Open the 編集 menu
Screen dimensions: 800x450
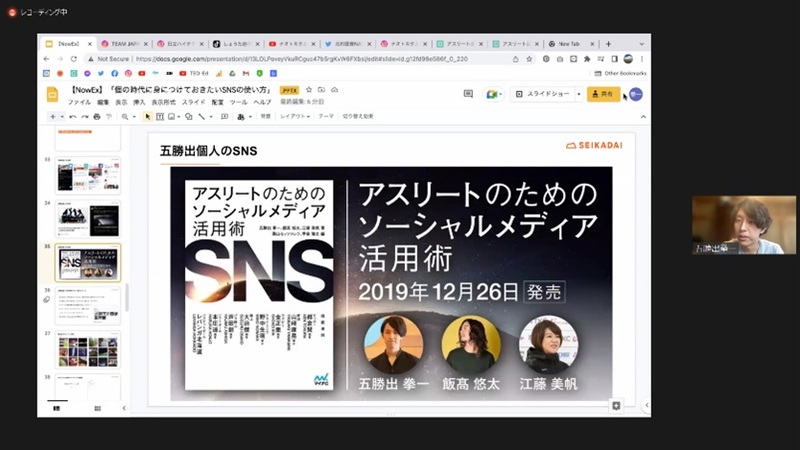(x=103, y=102)
